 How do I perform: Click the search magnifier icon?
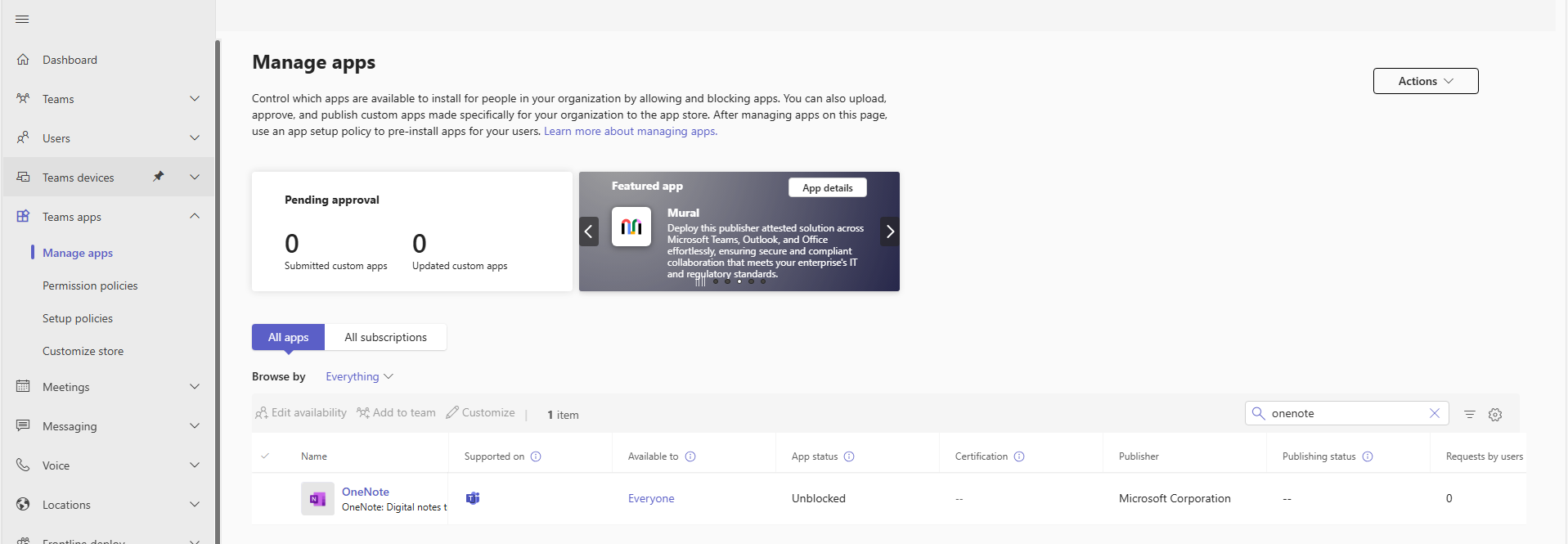[1259, 413]
